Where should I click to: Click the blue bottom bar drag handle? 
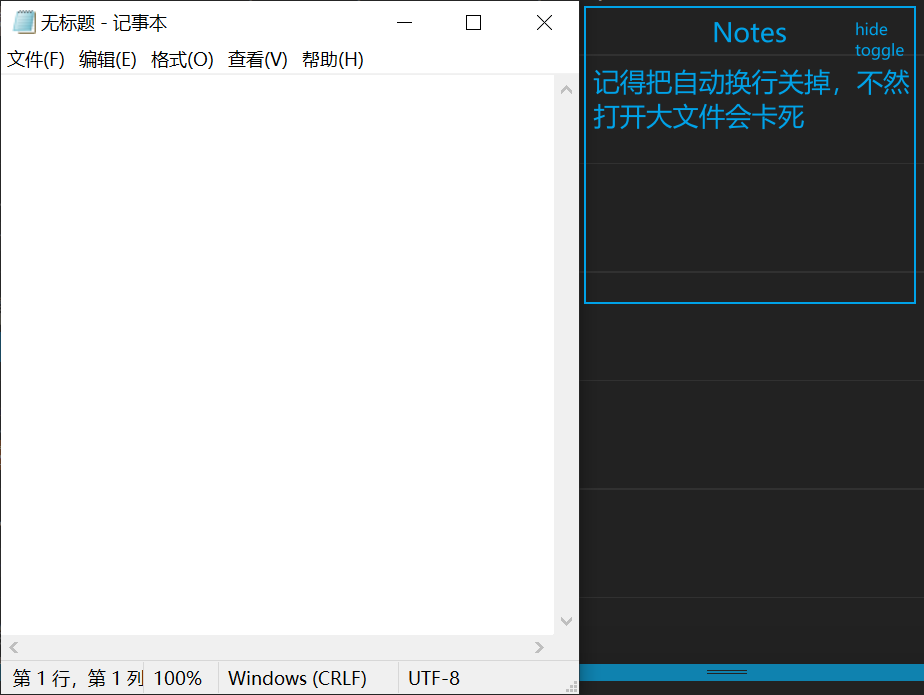point(727,672)
